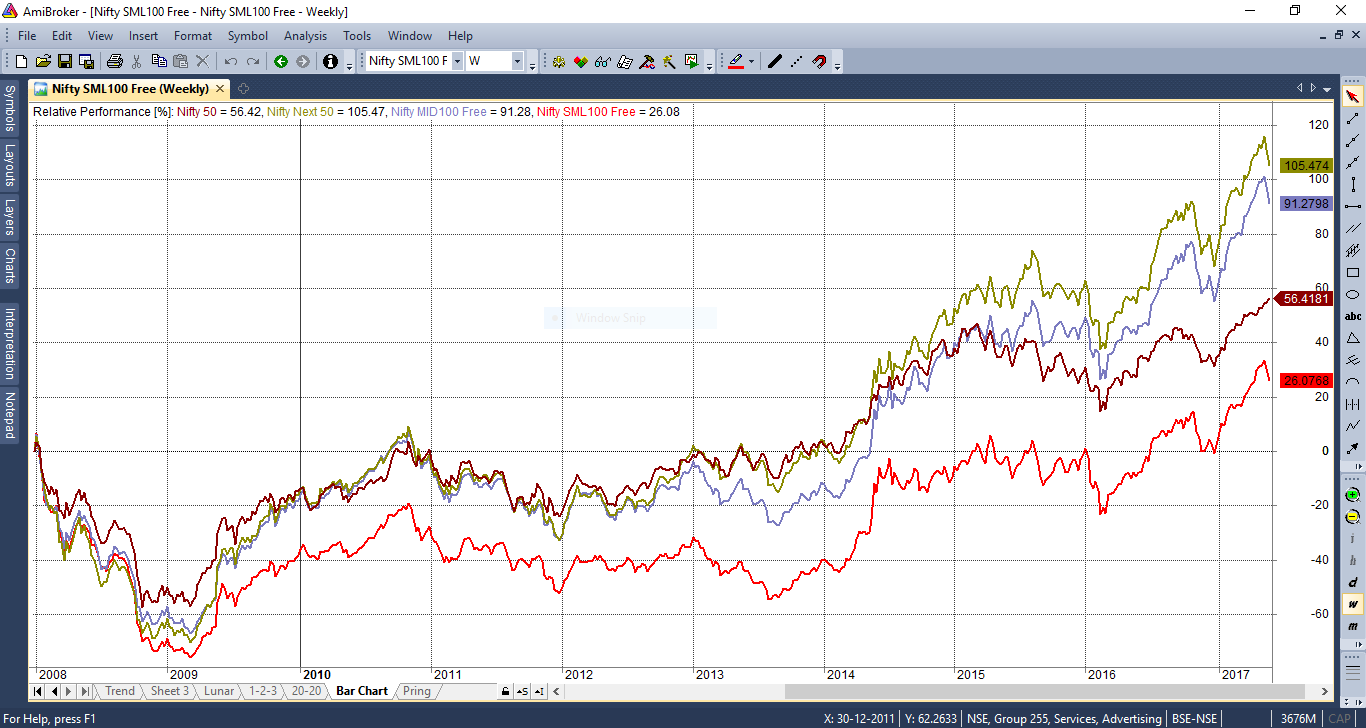
Task: Select the dotted line style icon
Action: [797, 61]
